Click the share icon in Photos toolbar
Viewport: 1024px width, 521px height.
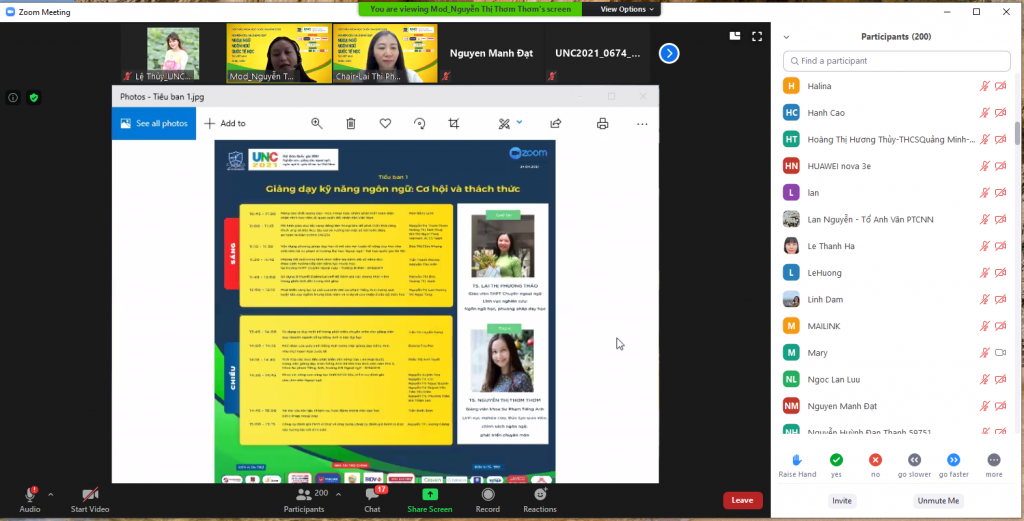pos(556,123)
